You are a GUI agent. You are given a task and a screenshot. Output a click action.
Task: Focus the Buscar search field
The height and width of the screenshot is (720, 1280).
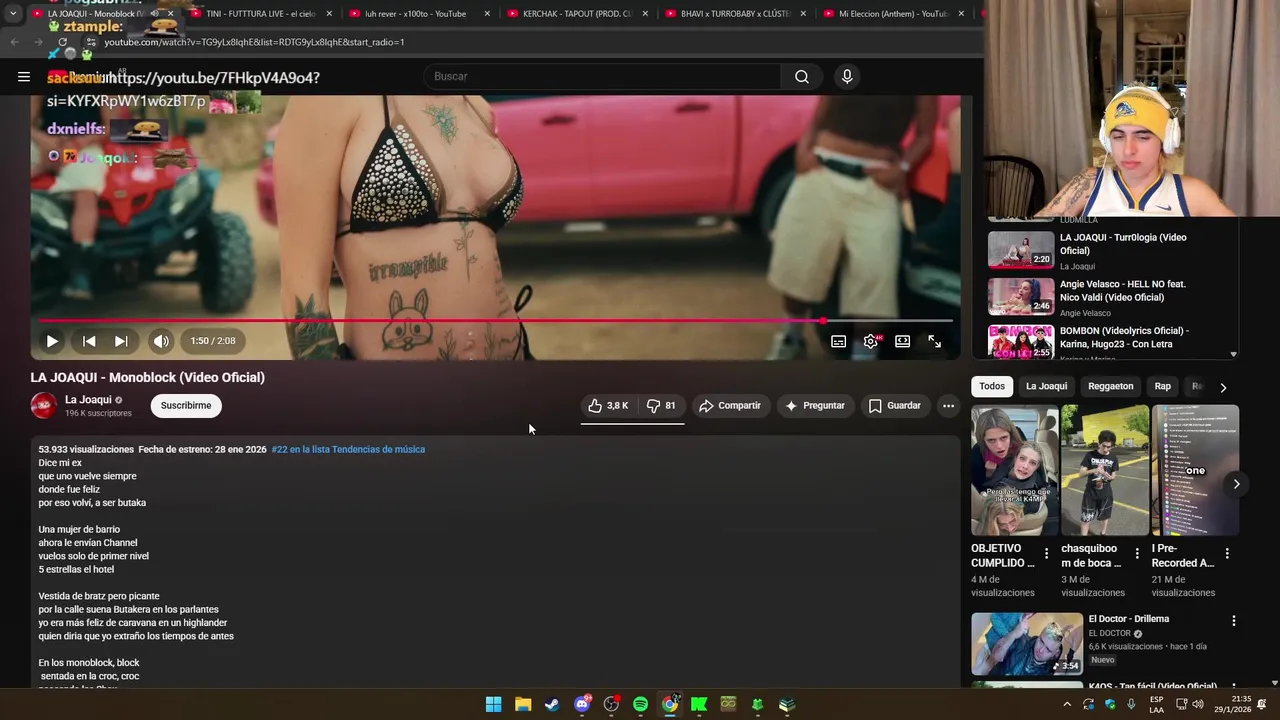603,76
